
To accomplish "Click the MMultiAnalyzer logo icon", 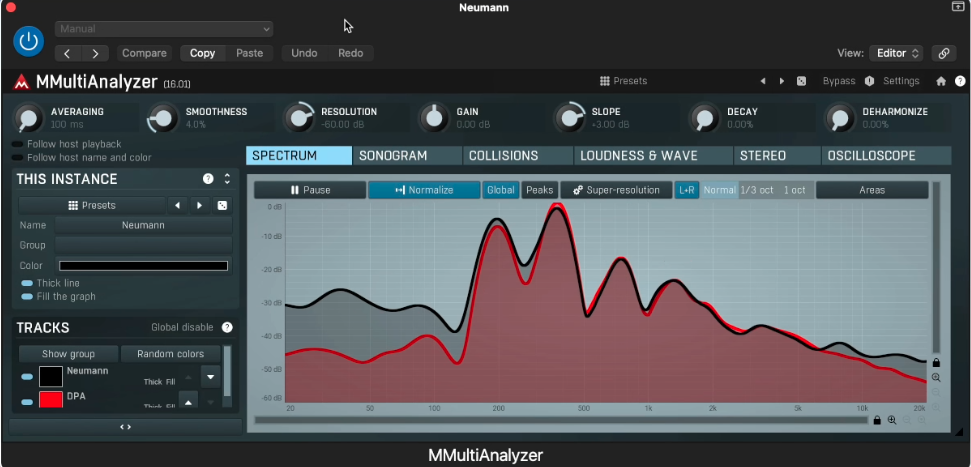I will click(x=22, y=82).
